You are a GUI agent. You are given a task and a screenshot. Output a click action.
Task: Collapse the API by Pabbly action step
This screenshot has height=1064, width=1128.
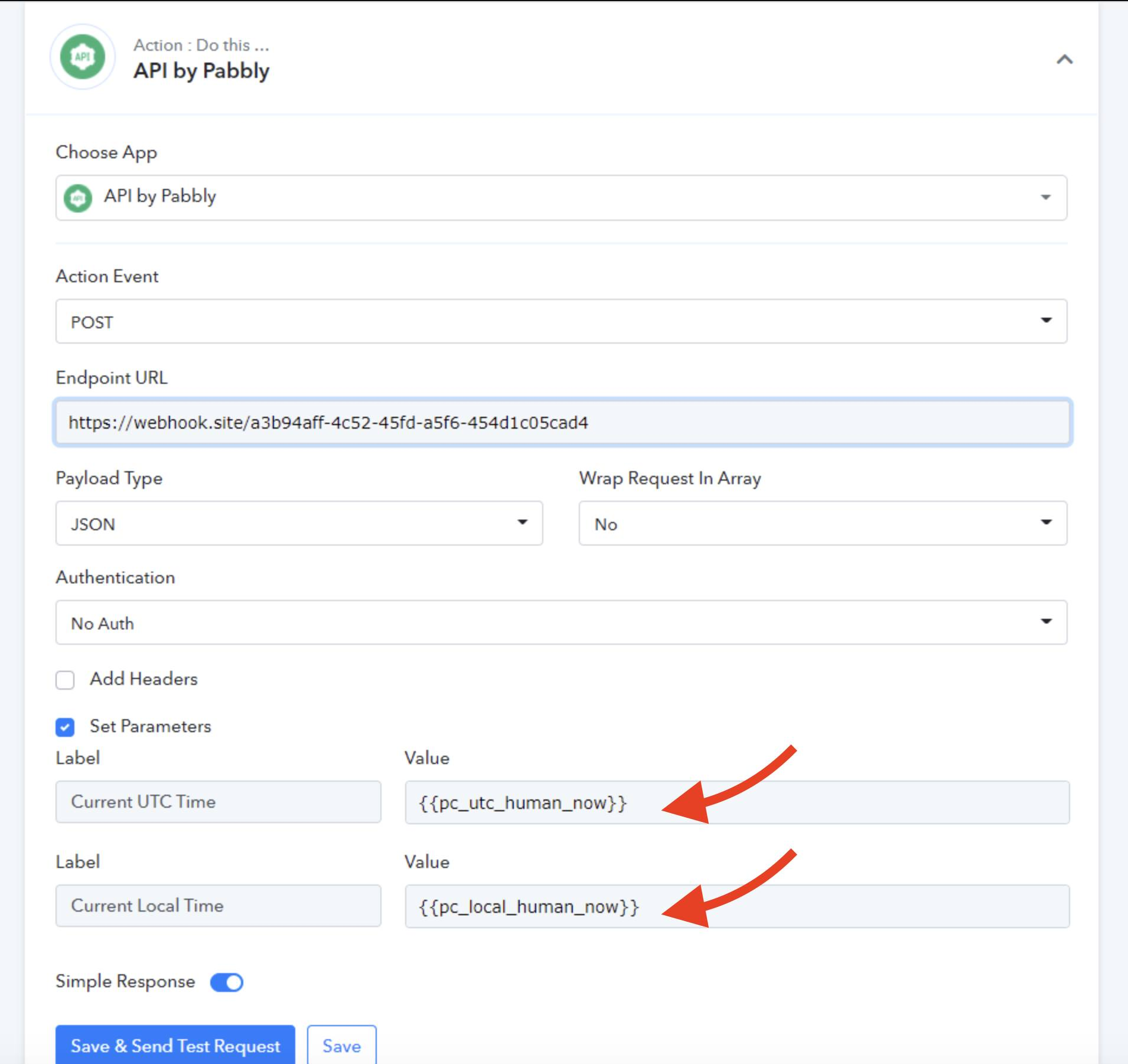[x=1064, y=60]
